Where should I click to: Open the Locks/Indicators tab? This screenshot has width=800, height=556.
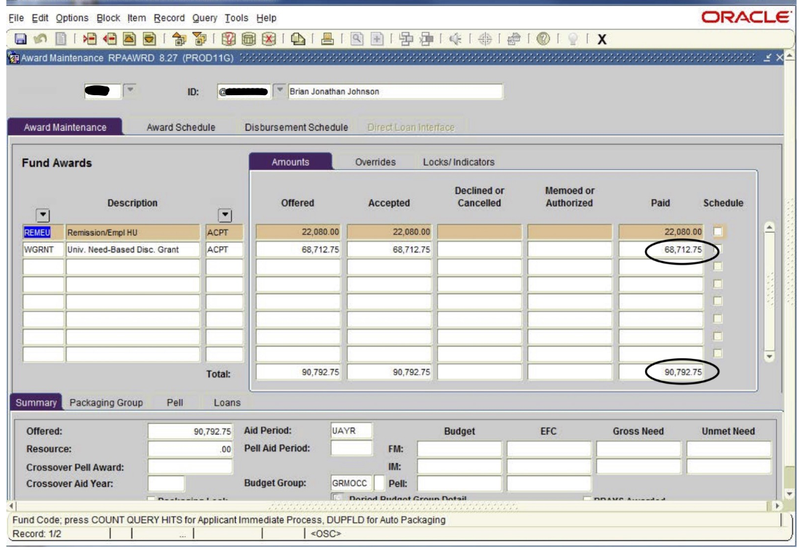click(x=459, y=162)
